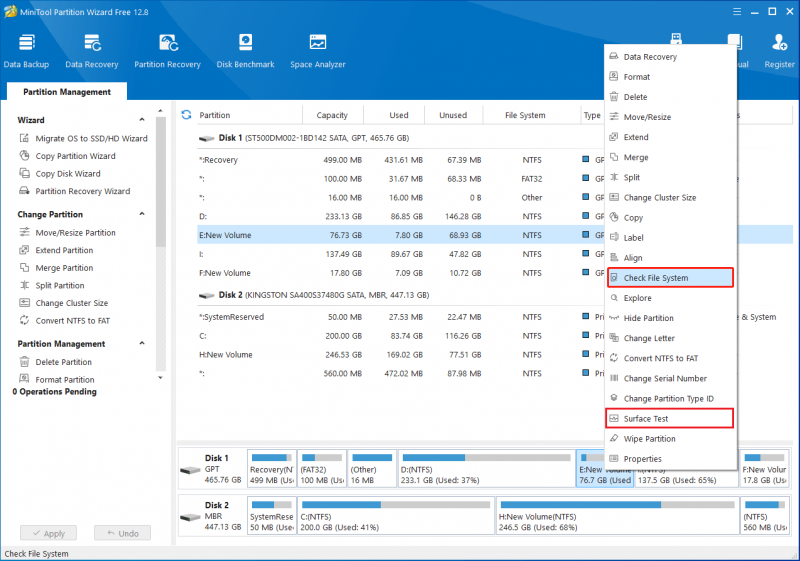Start the Disk Benchmark tool
The width and height of the screenshot is (800, 561).
(245, 51)
